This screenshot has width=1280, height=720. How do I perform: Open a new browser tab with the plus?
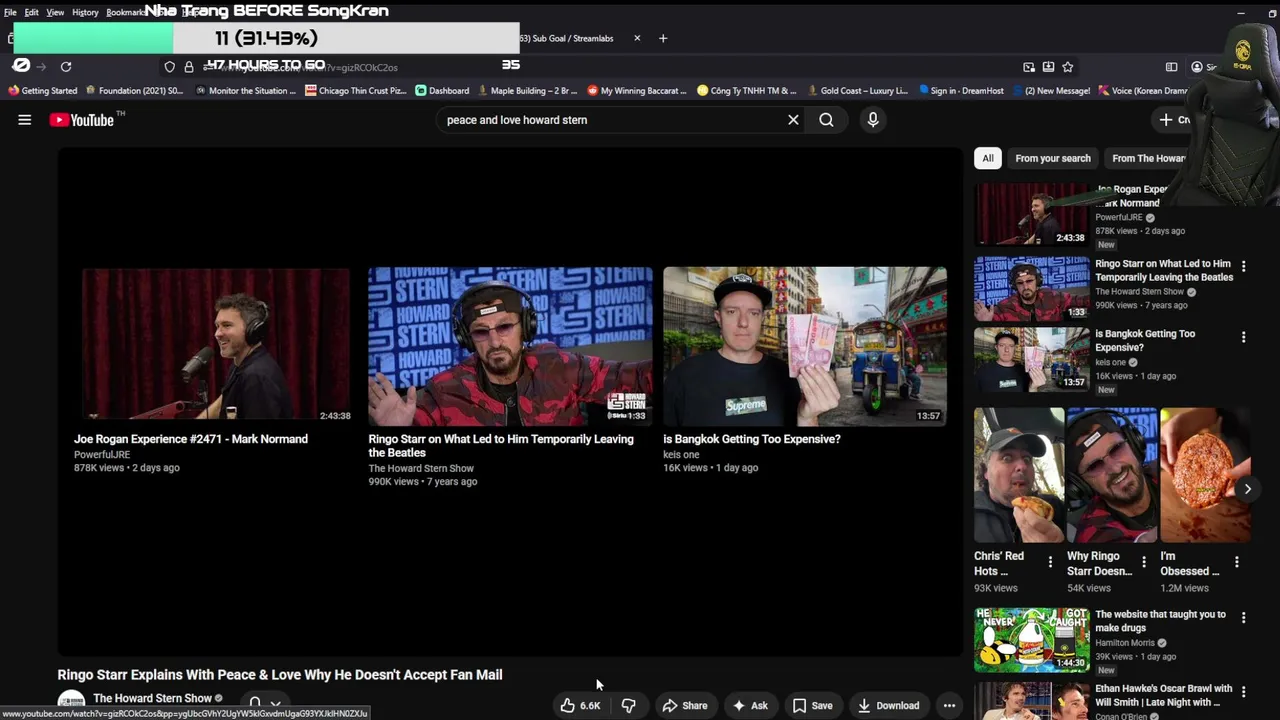662,38
